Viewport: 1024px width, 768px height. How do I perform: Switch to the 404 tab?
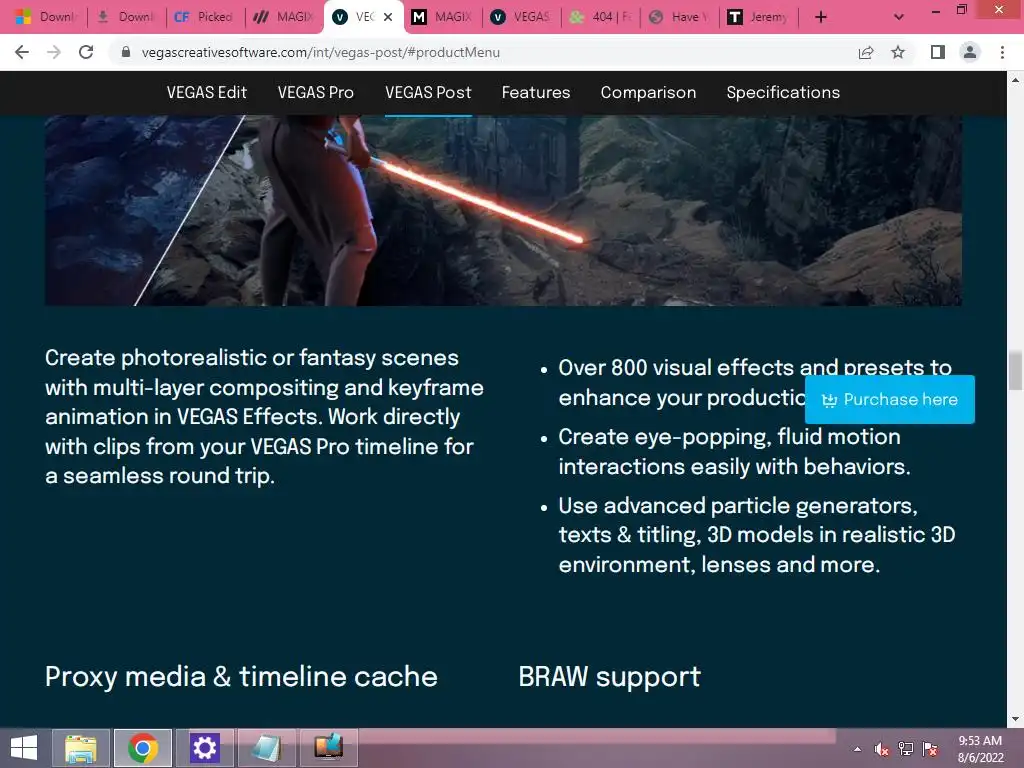600,17
